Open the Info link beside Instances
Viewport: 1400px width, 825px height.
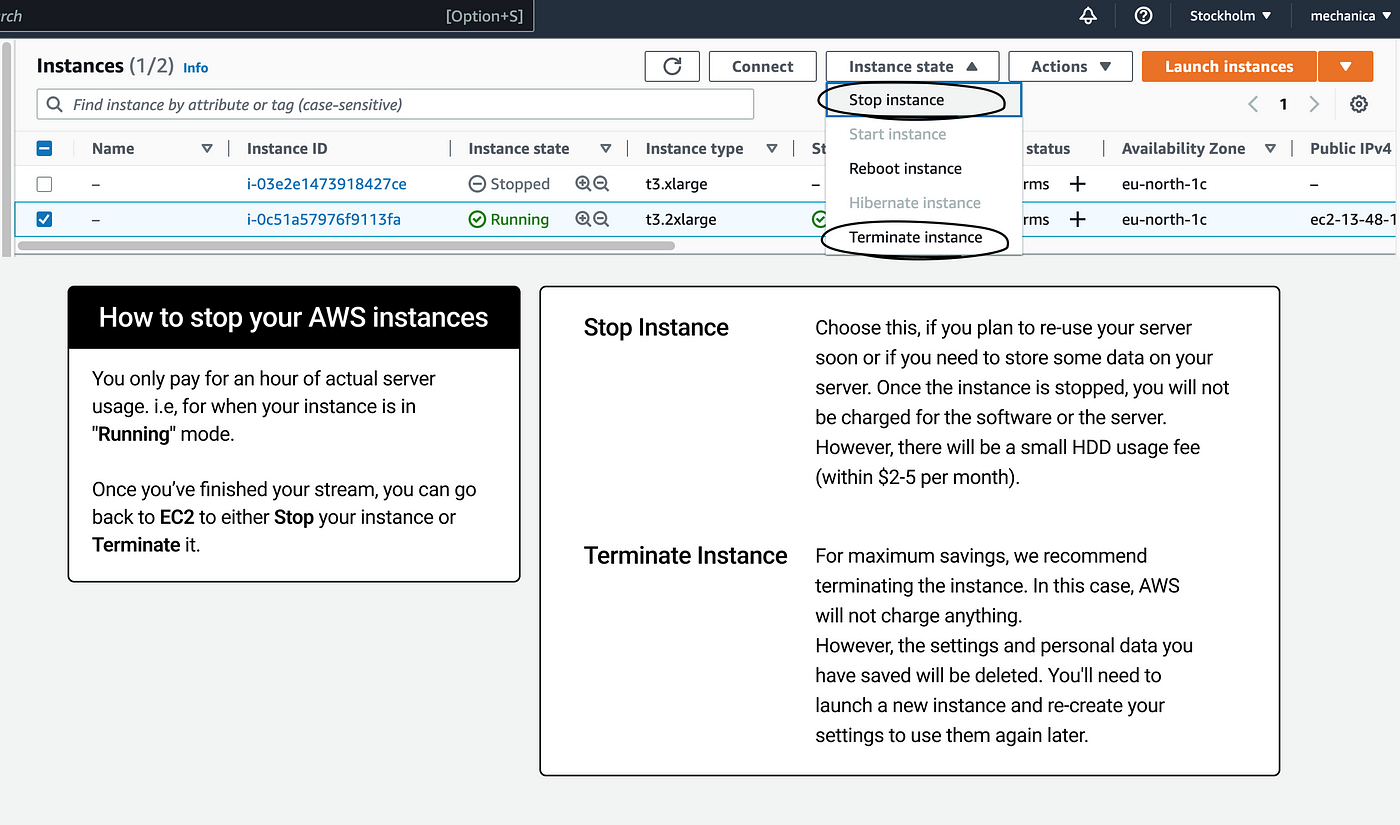tap(196, 68)
